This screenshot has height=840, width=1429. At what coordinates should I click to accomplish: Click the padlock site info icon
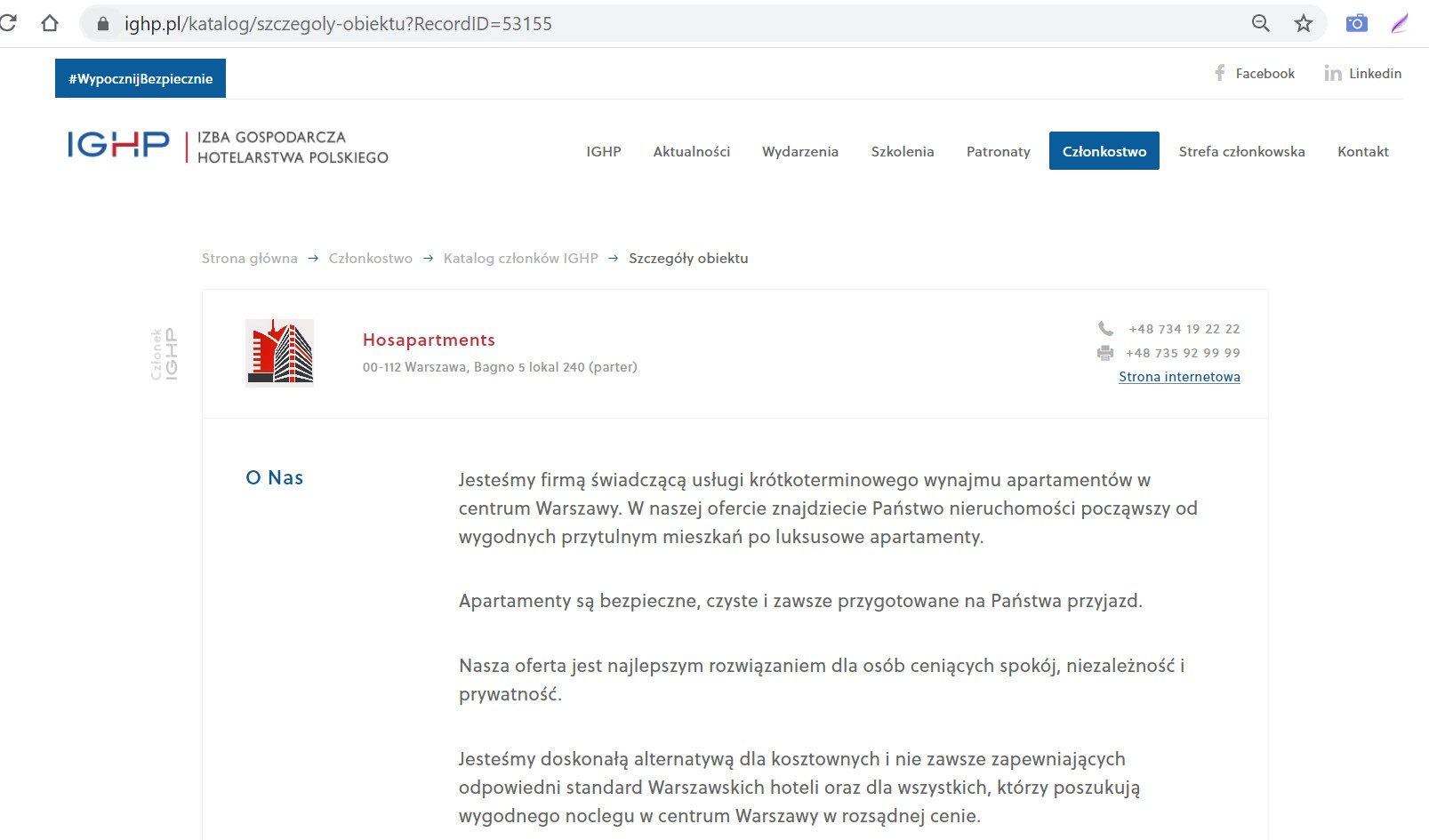(103, 24)
